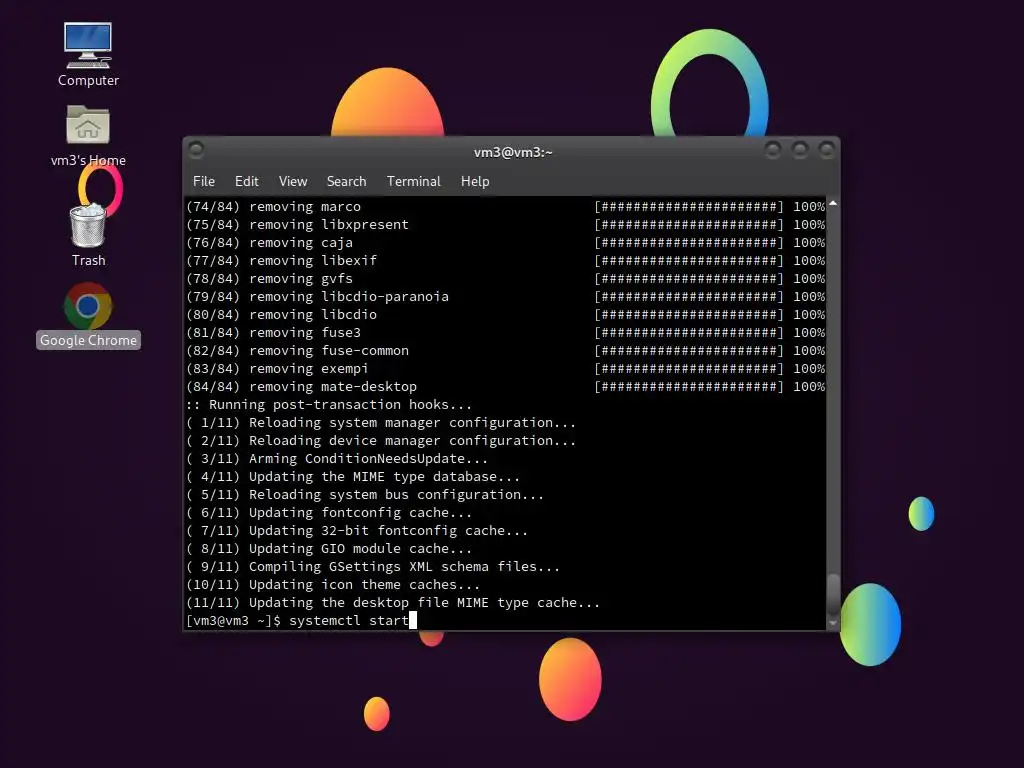Maximize the terminal window

[799, 150]
